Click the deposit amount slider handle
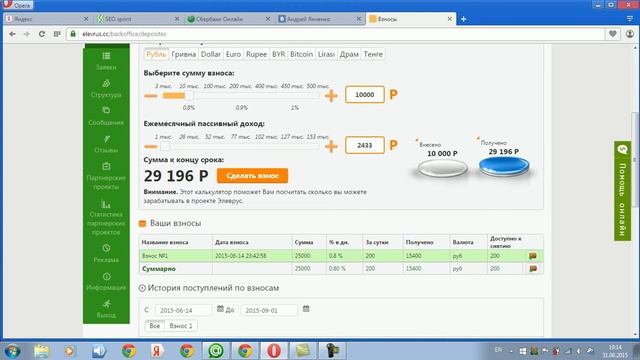 click(189, 96)
